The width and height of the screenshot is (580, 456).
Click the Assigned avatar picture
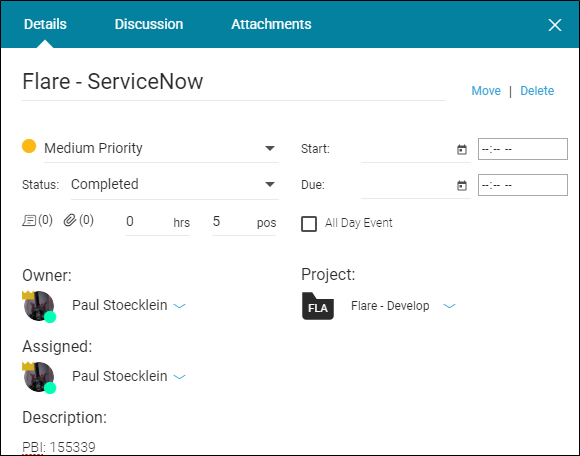pos(39,377)
